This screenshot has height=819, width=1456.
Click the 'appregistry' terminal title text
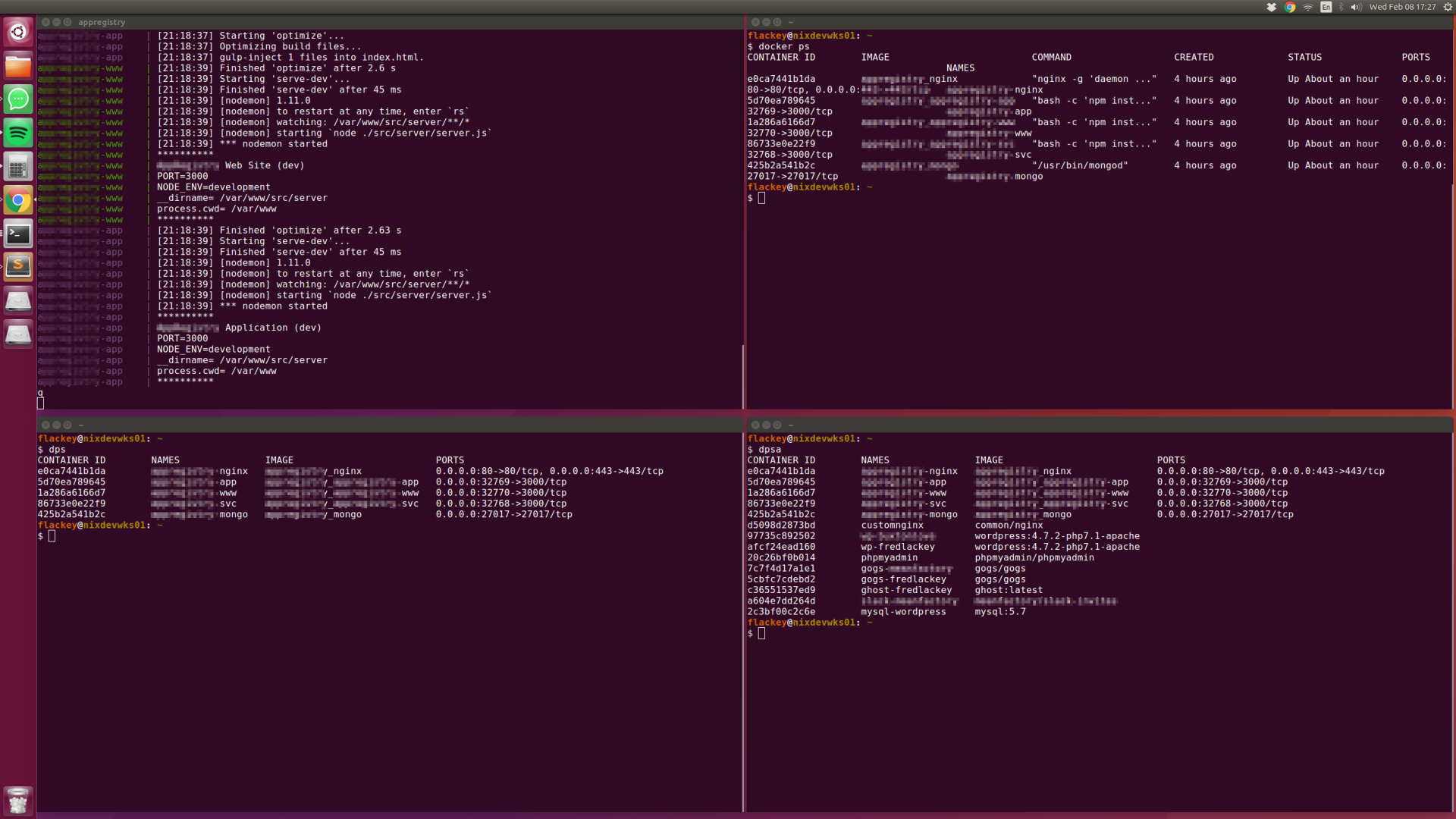coord(102,22)
